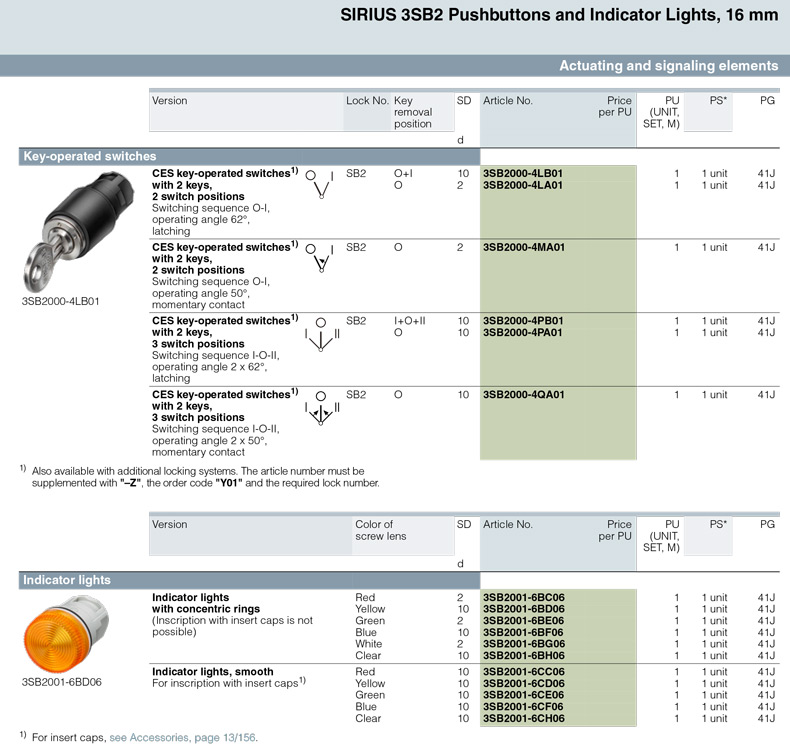Click article number 3SB2000-4QA01
Viewport: 790px width, 756px height.
point(523,395)
